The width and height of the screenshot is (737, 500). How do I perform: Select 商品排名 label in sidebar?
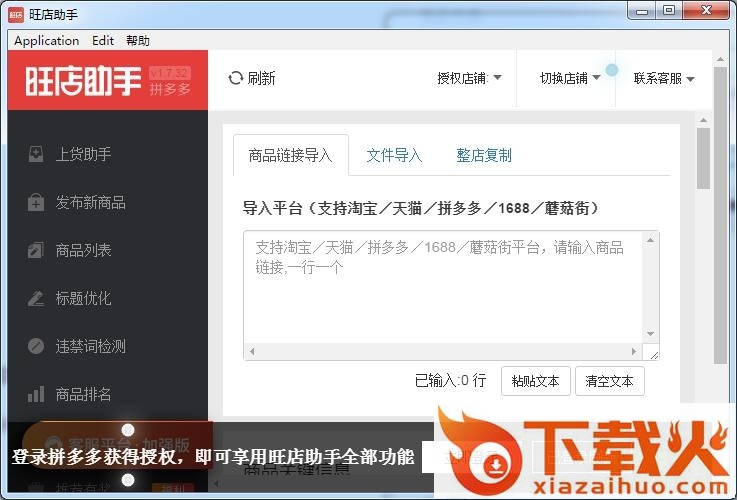pos(83,394)
